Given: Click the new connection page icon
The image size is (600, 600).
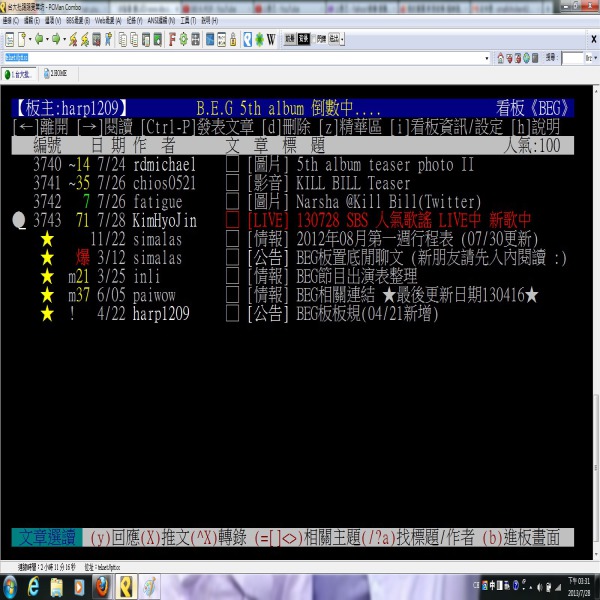Looking at the screenshot, I should [x=22, y=39].
